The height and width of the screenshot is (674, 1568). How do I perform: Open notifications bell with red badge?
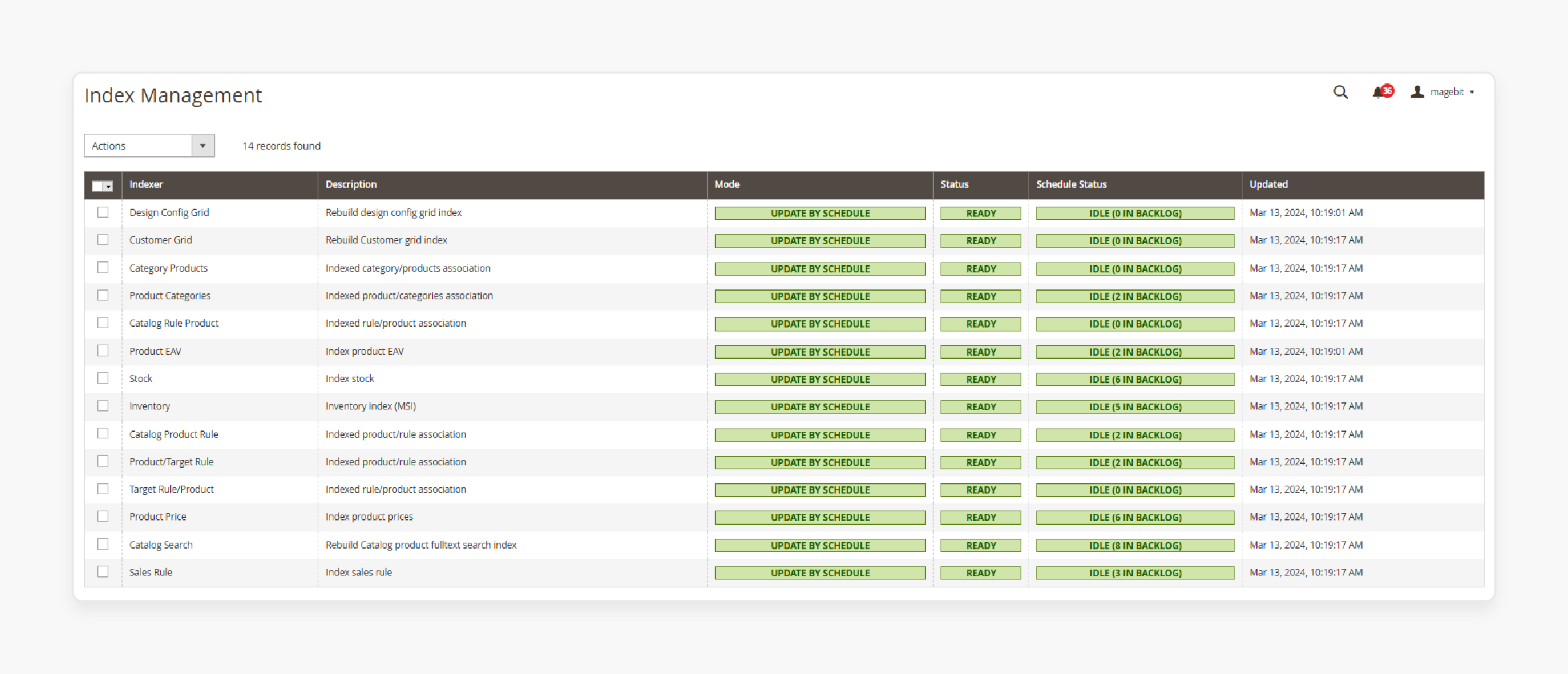pyautogui.click(x=1382, y=92)
